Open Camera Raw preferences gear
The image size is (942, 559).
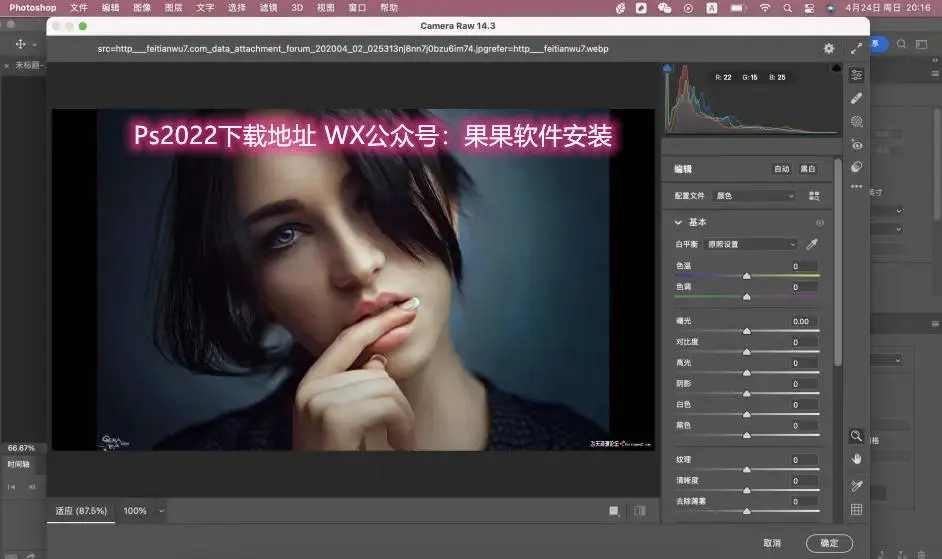(829, 49)
